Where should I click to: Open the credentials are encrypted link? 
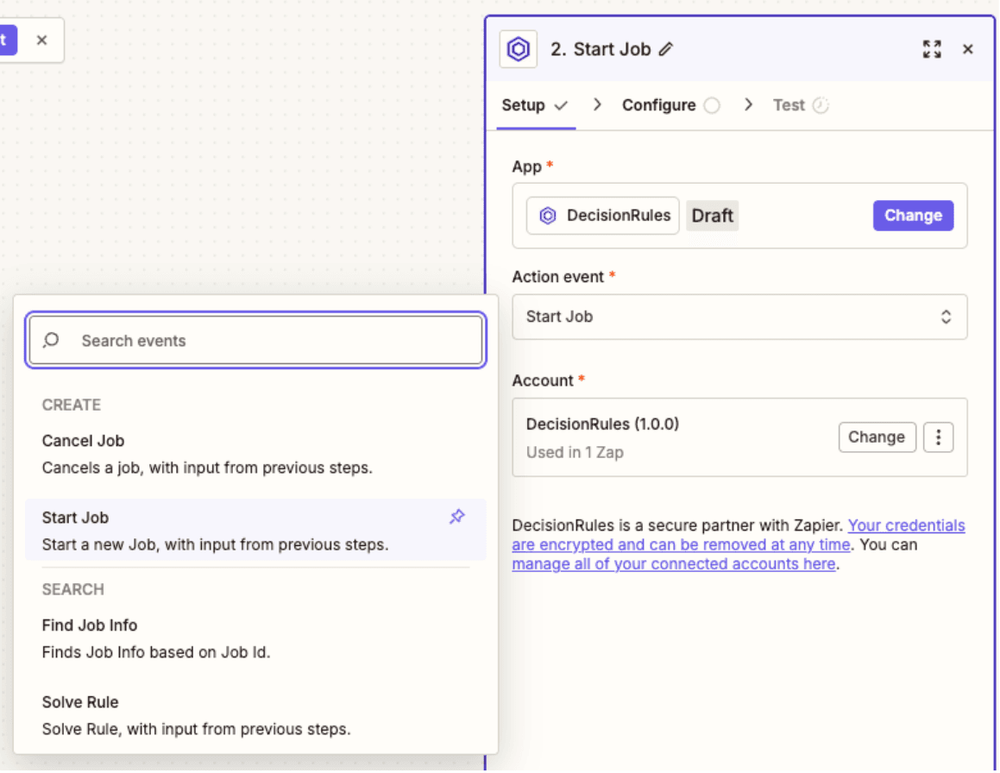coord(739,535)
